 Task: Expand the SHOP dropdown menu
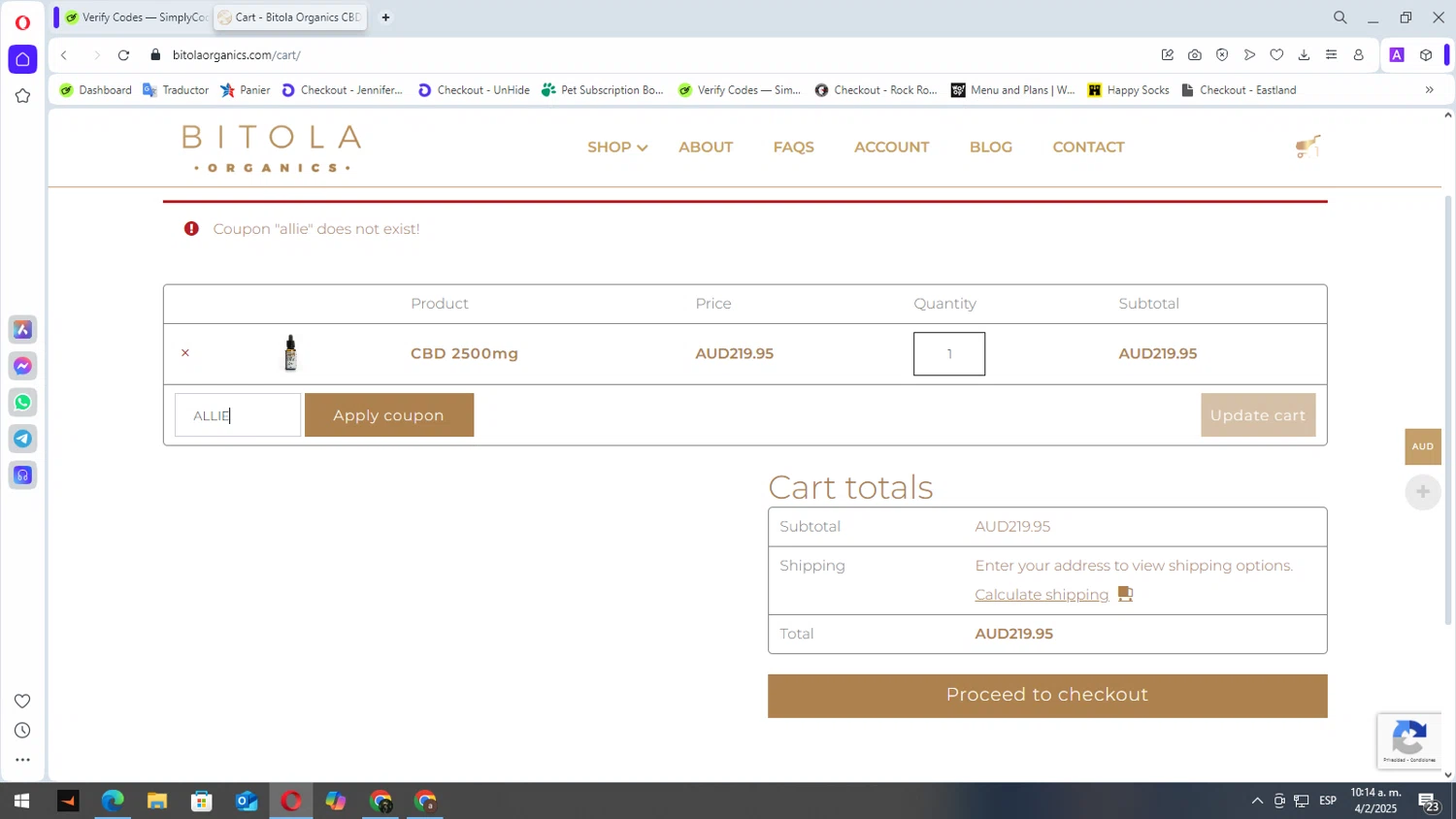click(616, 147)
